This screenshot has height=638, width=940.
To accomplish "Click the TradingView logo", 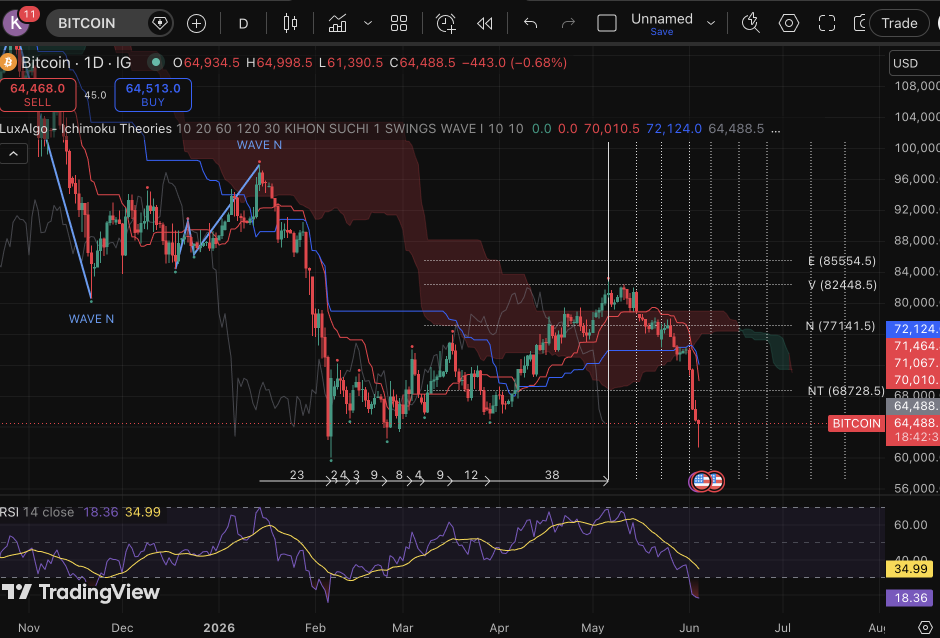I will click(x=80, y=592).
